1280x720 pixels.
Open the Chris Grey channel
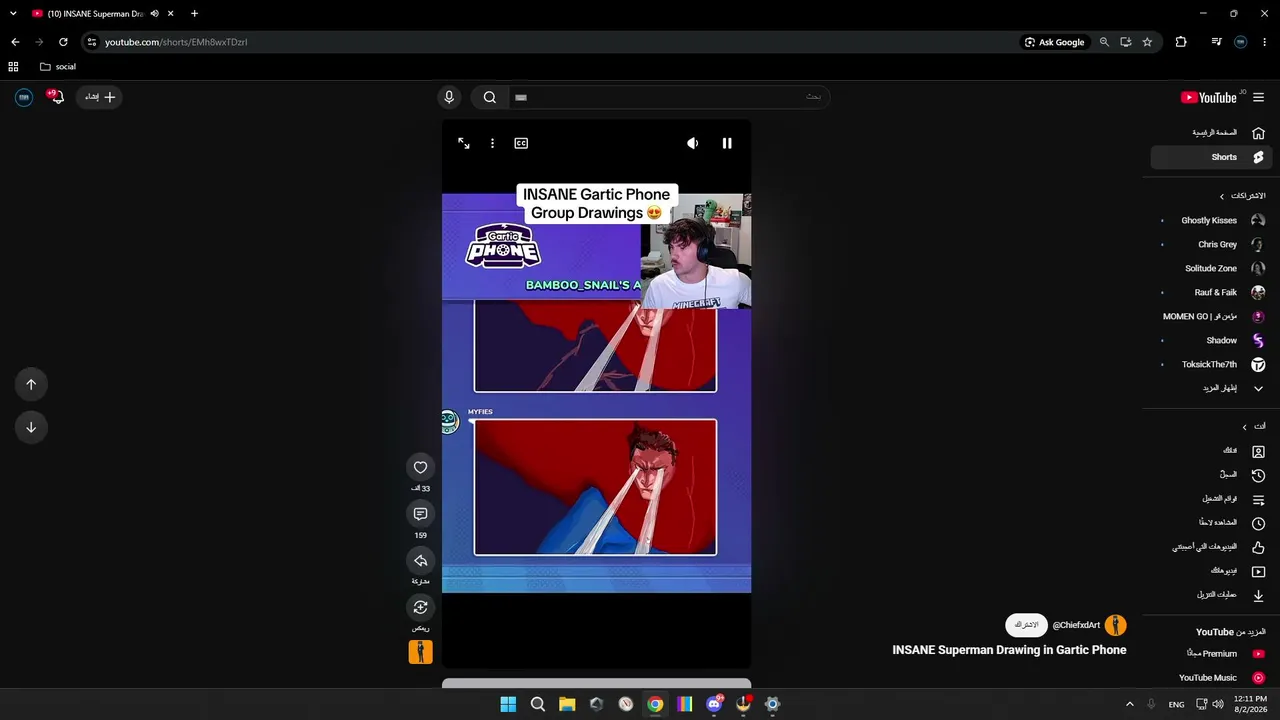(x=1210, y=244)
